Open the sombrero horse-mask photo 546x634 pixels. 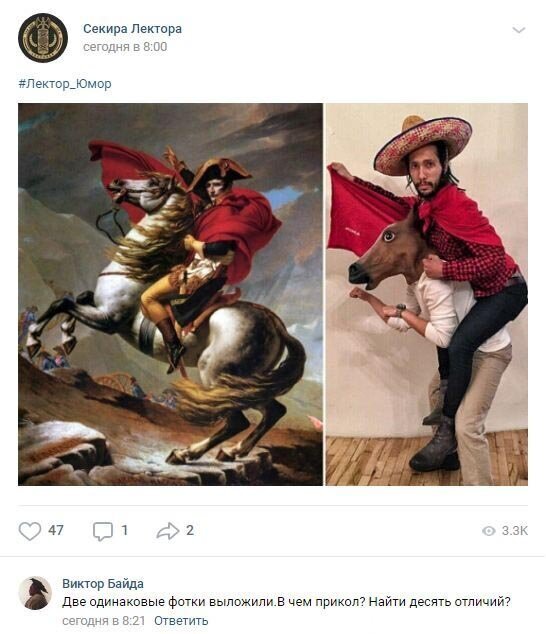pyautogui.click(x=427, y=294)
